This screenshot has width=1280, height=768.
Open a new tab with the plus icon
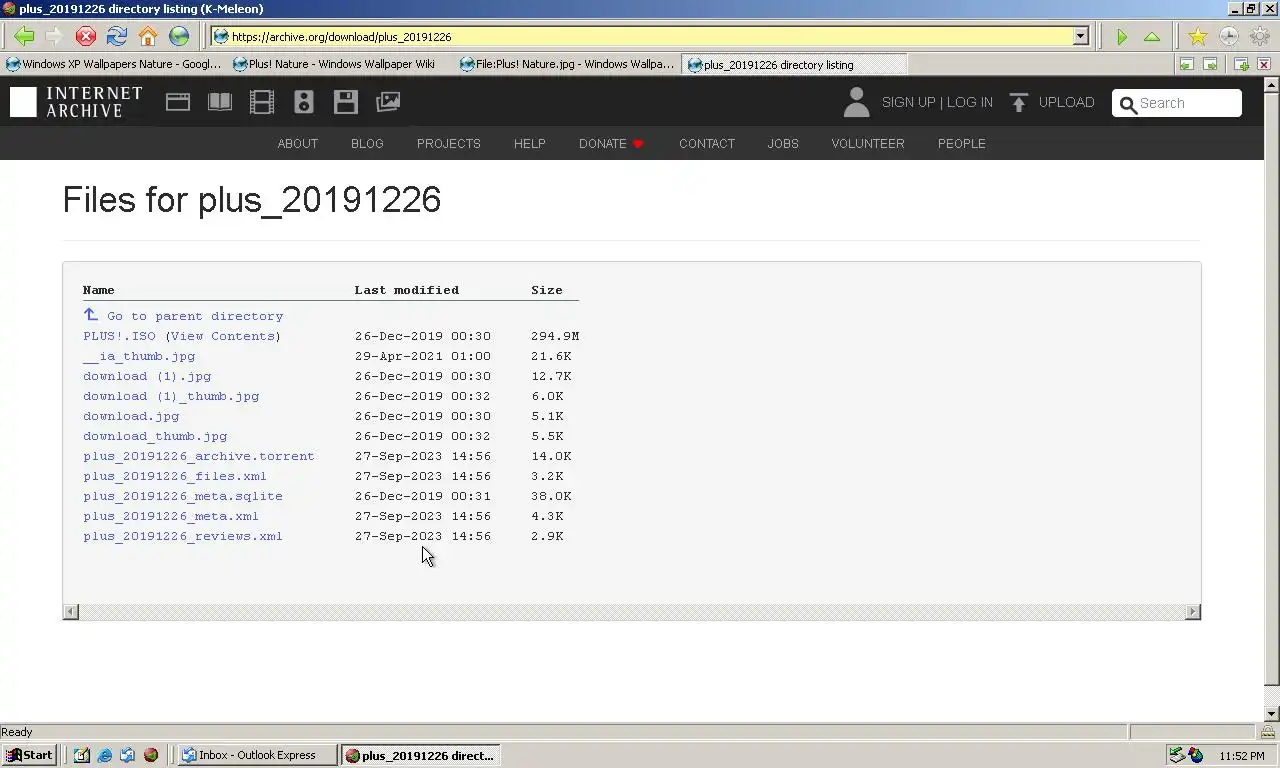(1241, 64)
